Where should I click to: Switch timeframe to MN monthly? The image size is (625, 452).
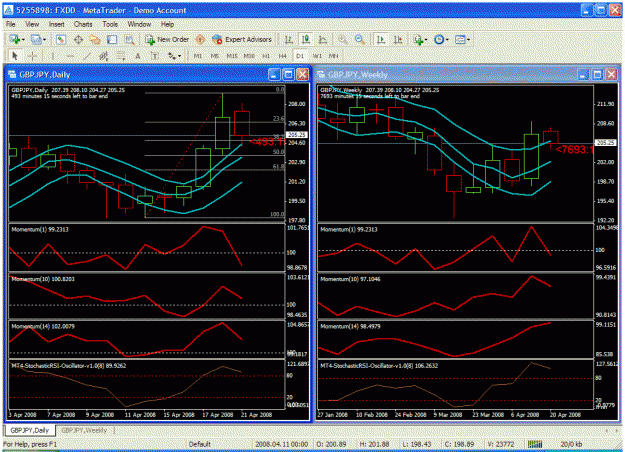334,56
